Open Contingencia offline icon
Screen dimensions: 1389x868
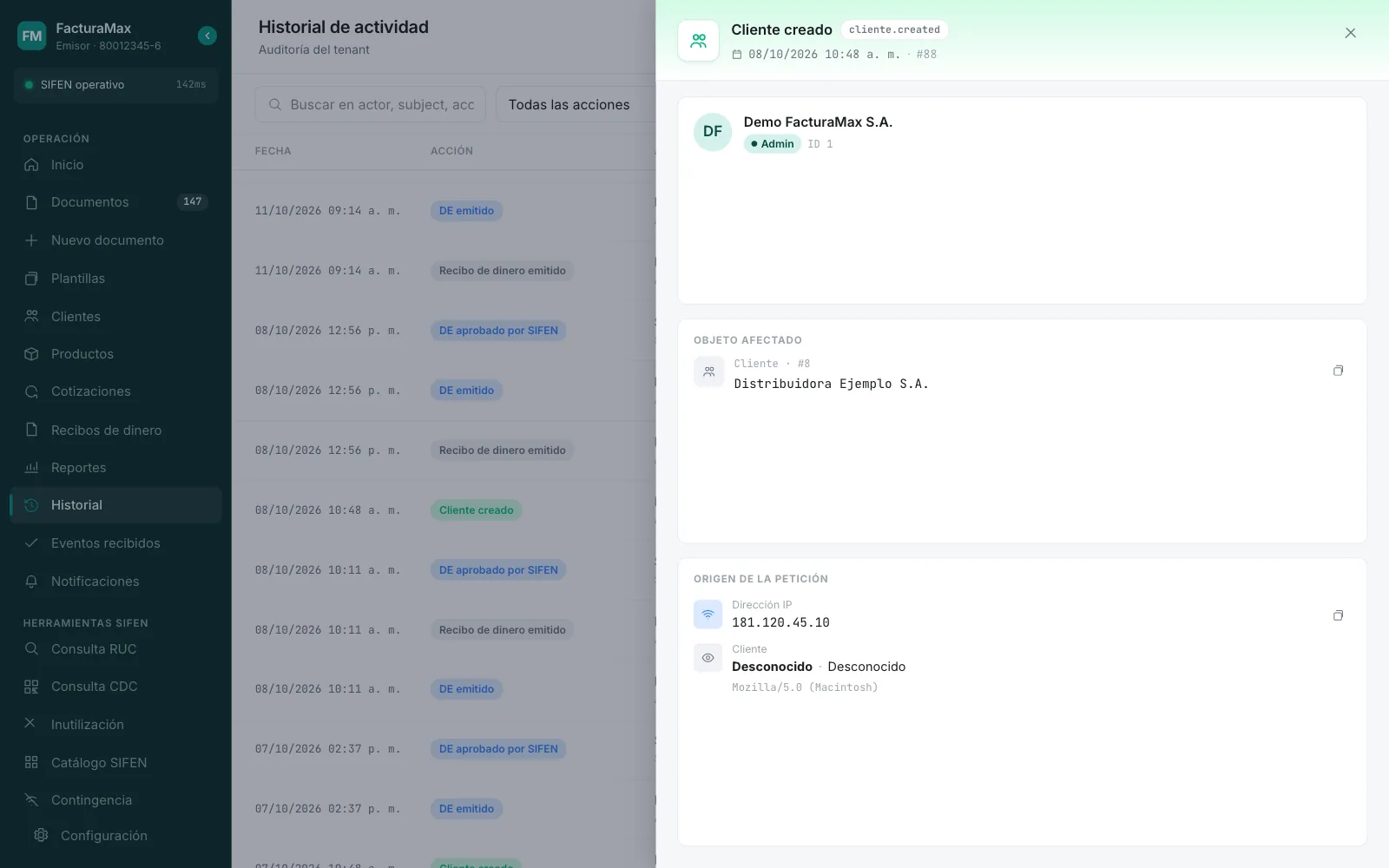click(x=31, y=800)
